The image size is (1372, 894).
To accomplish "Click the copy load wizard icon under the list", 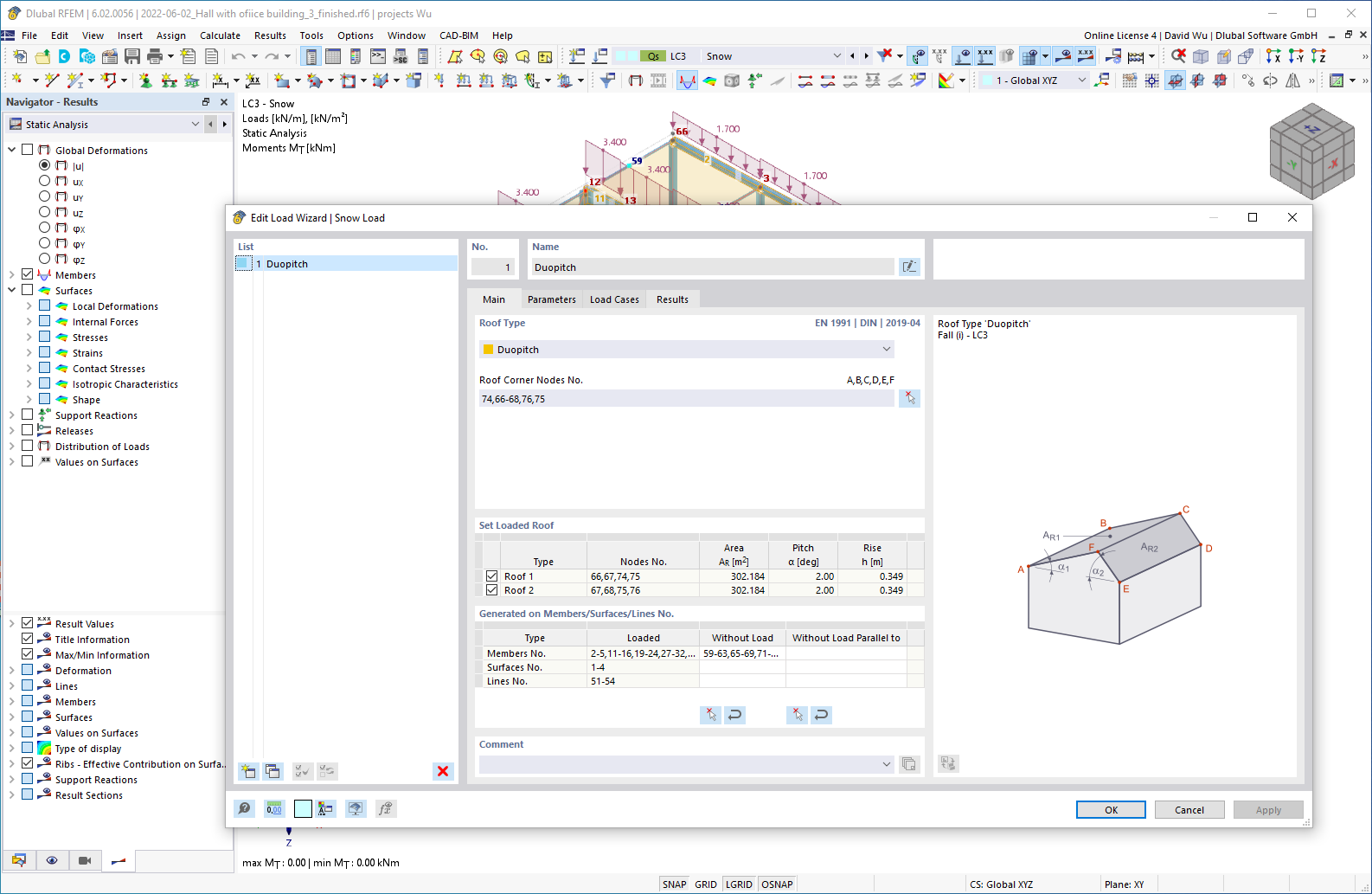I will 272,771.
